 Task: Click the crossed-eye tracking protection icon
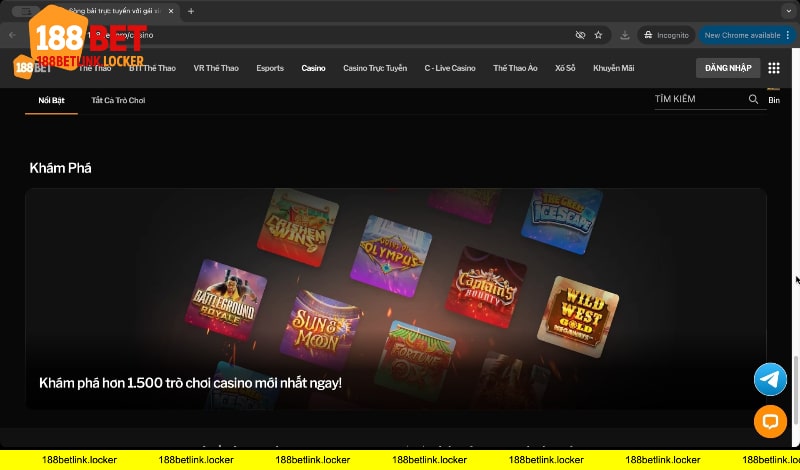580,35
